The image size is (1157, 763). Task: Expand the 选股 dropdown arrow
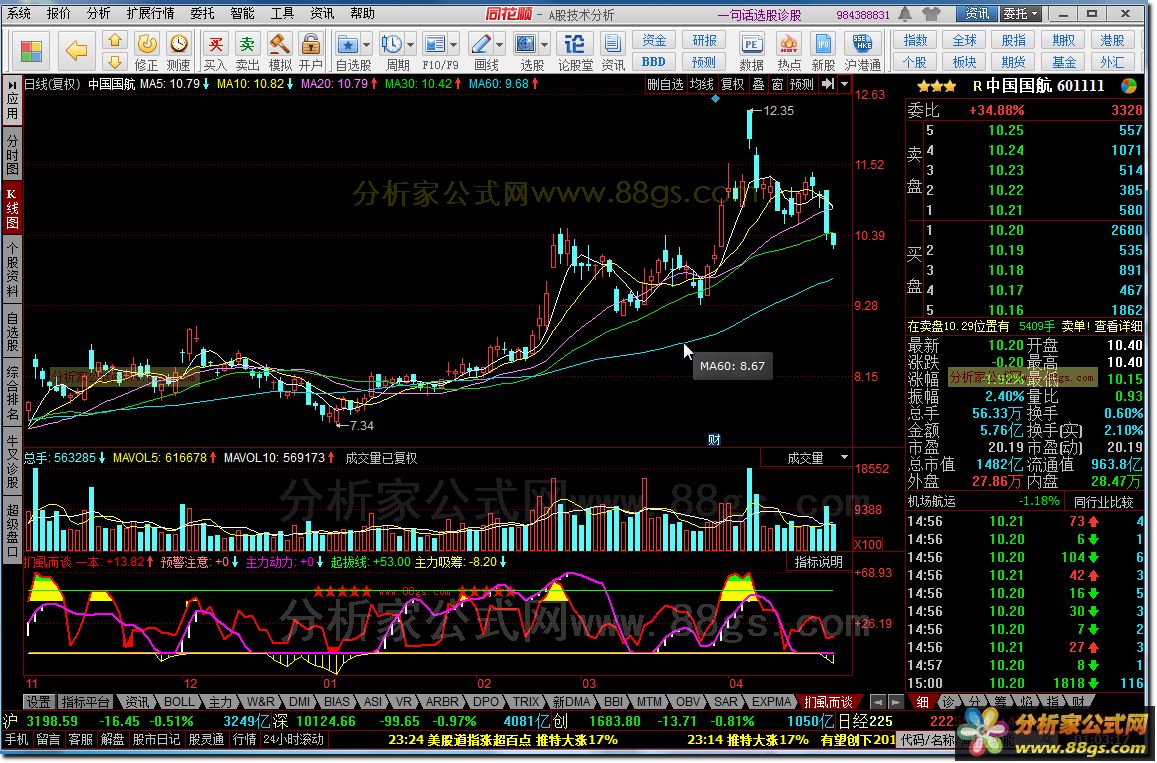[x=544, y=44]
